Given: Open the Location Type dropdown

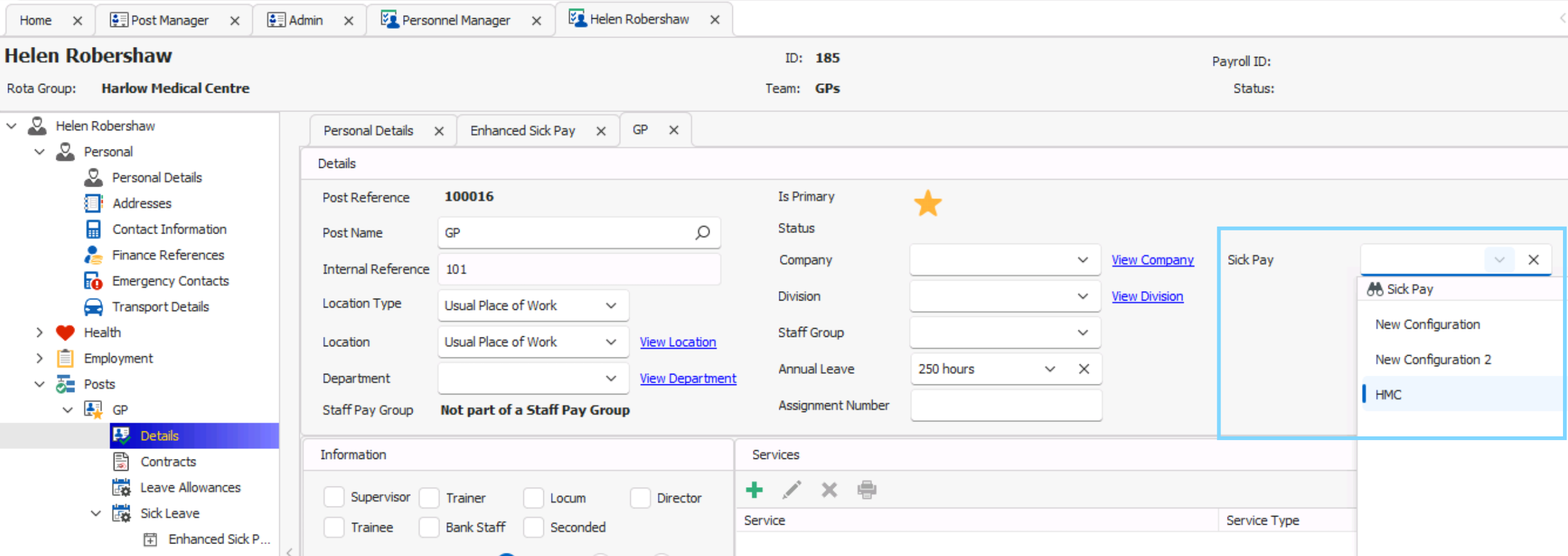Looking at the screenshot, I should coord(610,306).
